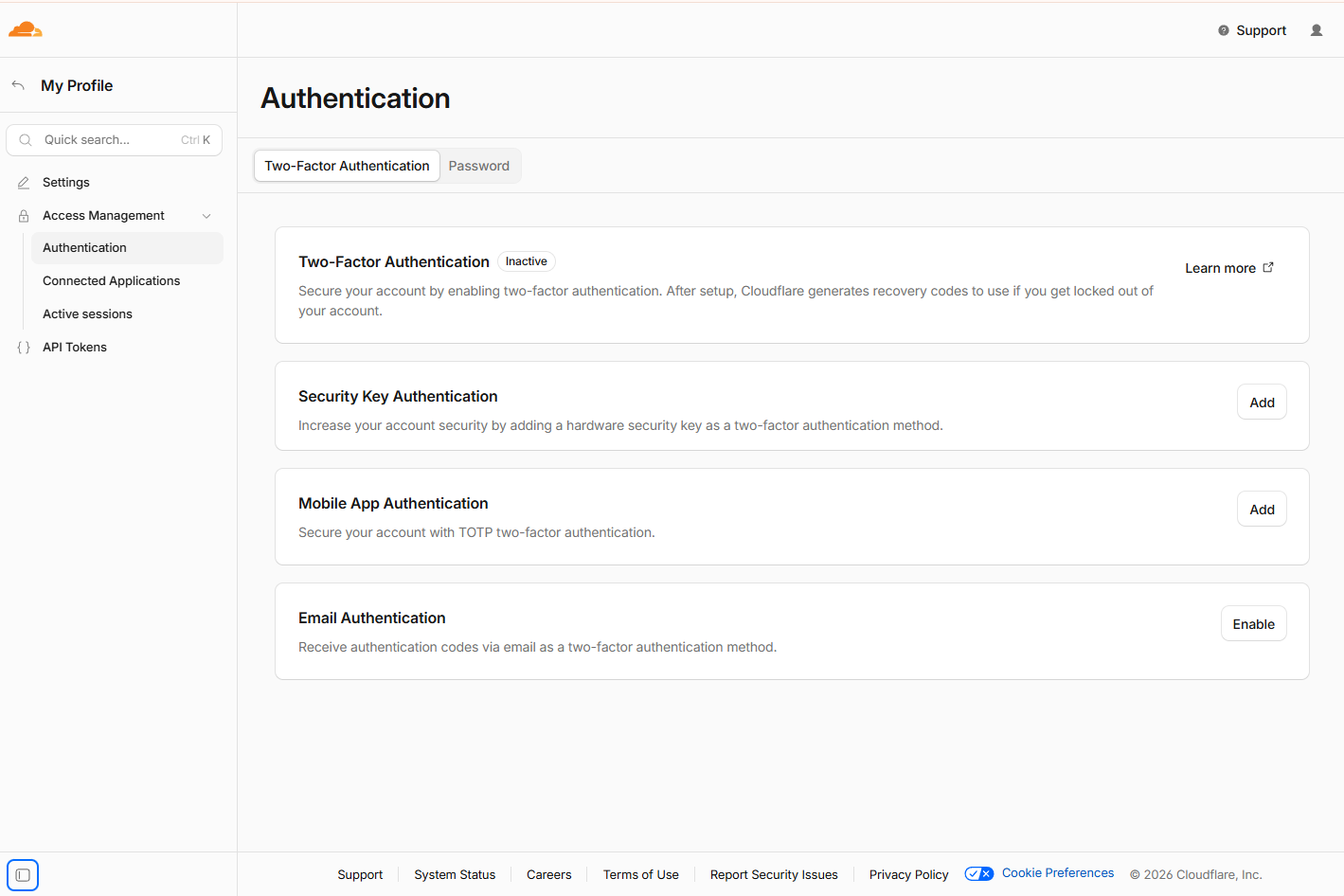Click the Security Key Authentication heading
Screen dimensions: 1344x896
point(398,397)
